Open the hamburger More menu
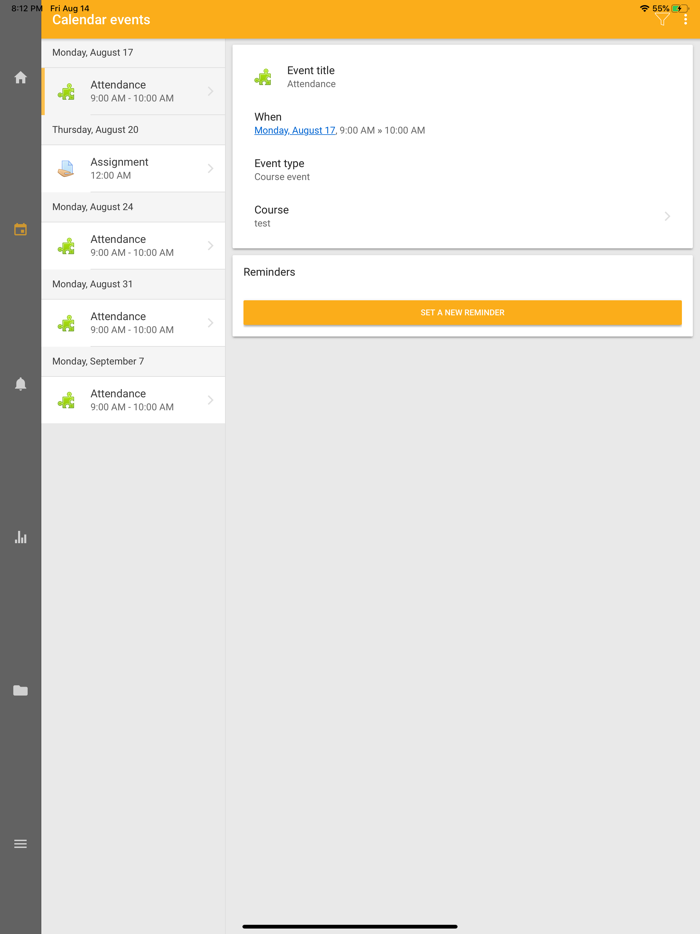Screen dimensions: 700x934 point(20,843)
